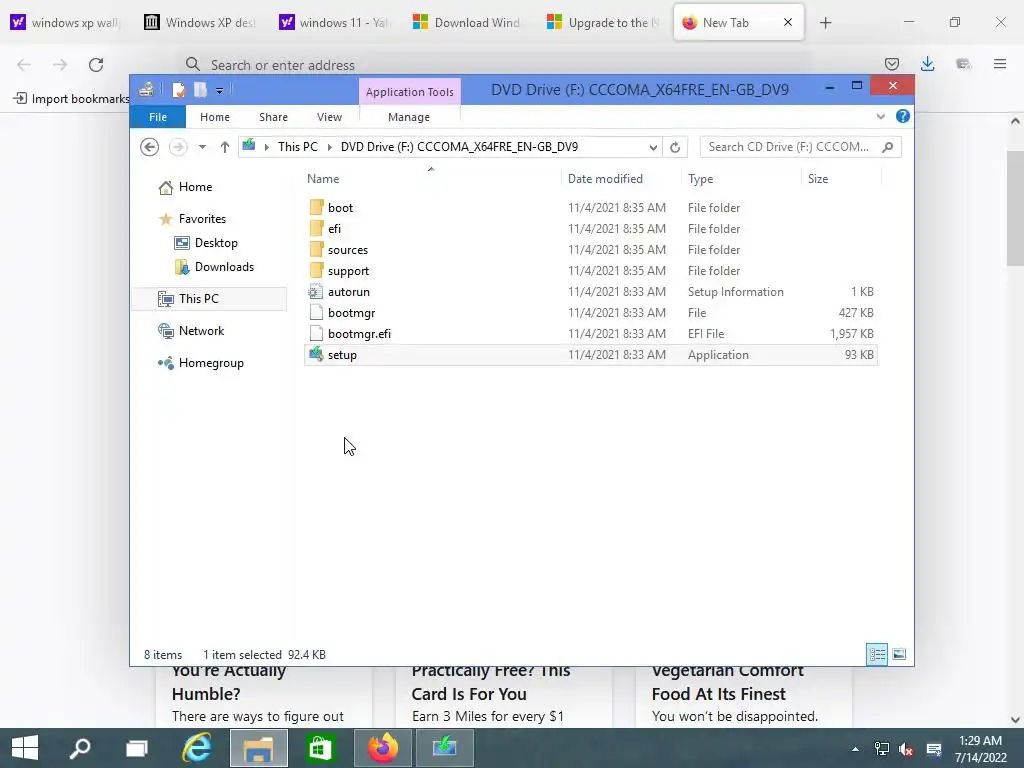This screenshot has width=1024, height=768.
Task: Open Explorer help question mark
Action: pos(903,116)
